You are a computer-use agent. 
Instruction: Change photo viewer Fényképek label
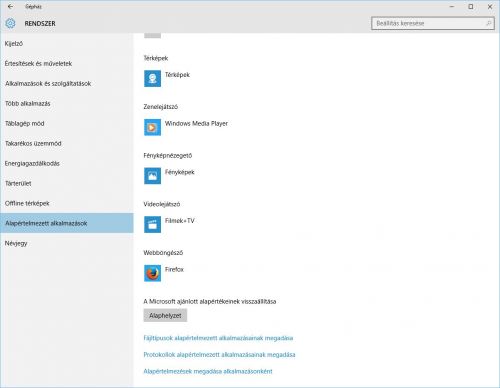[x=180, y=172]
